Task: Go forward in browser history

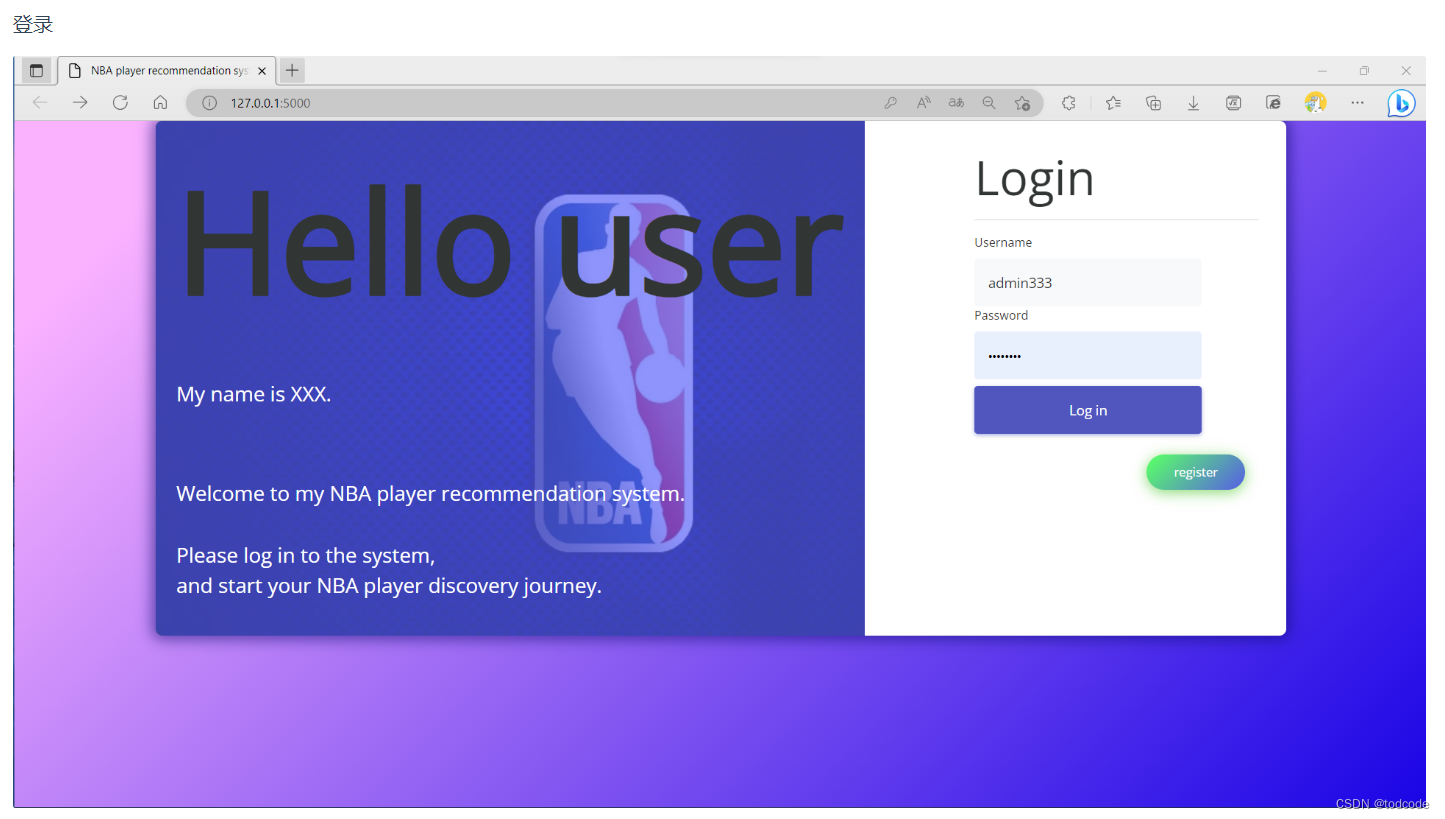Action: point(80,102)
